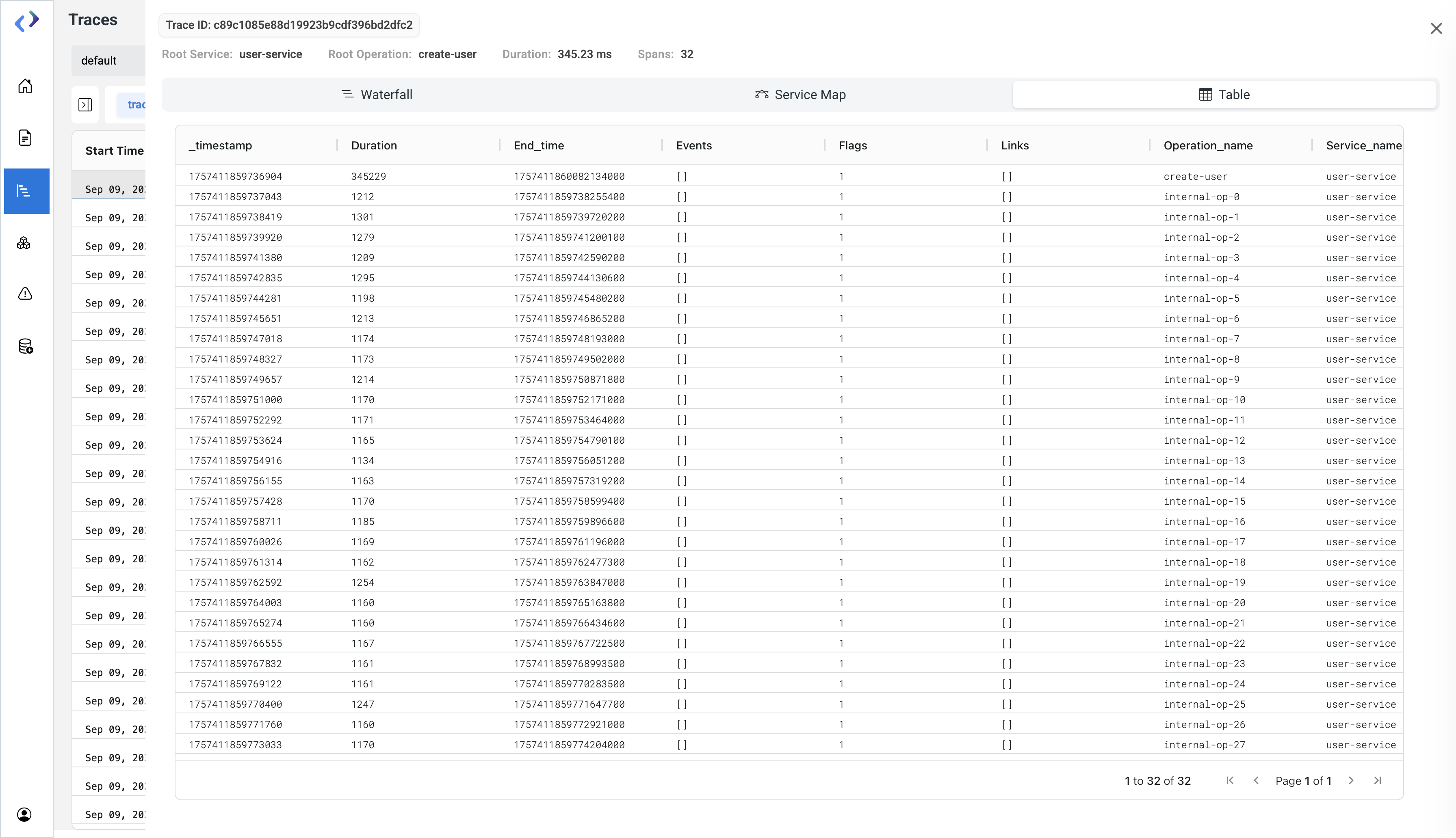Open the default stream dropdown
Image resolution: width=1456 pixels, height=838 pixels.
[x=107, y=61]
